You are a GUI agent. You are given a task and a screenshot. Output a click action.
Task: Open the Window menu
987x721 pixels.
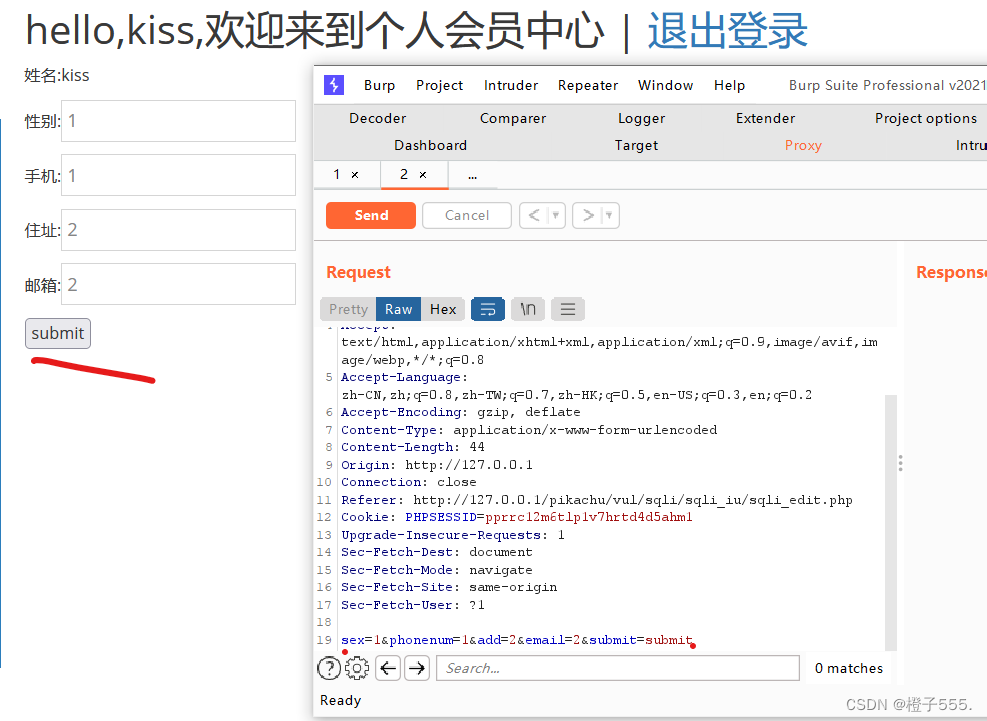pos(665,85)
